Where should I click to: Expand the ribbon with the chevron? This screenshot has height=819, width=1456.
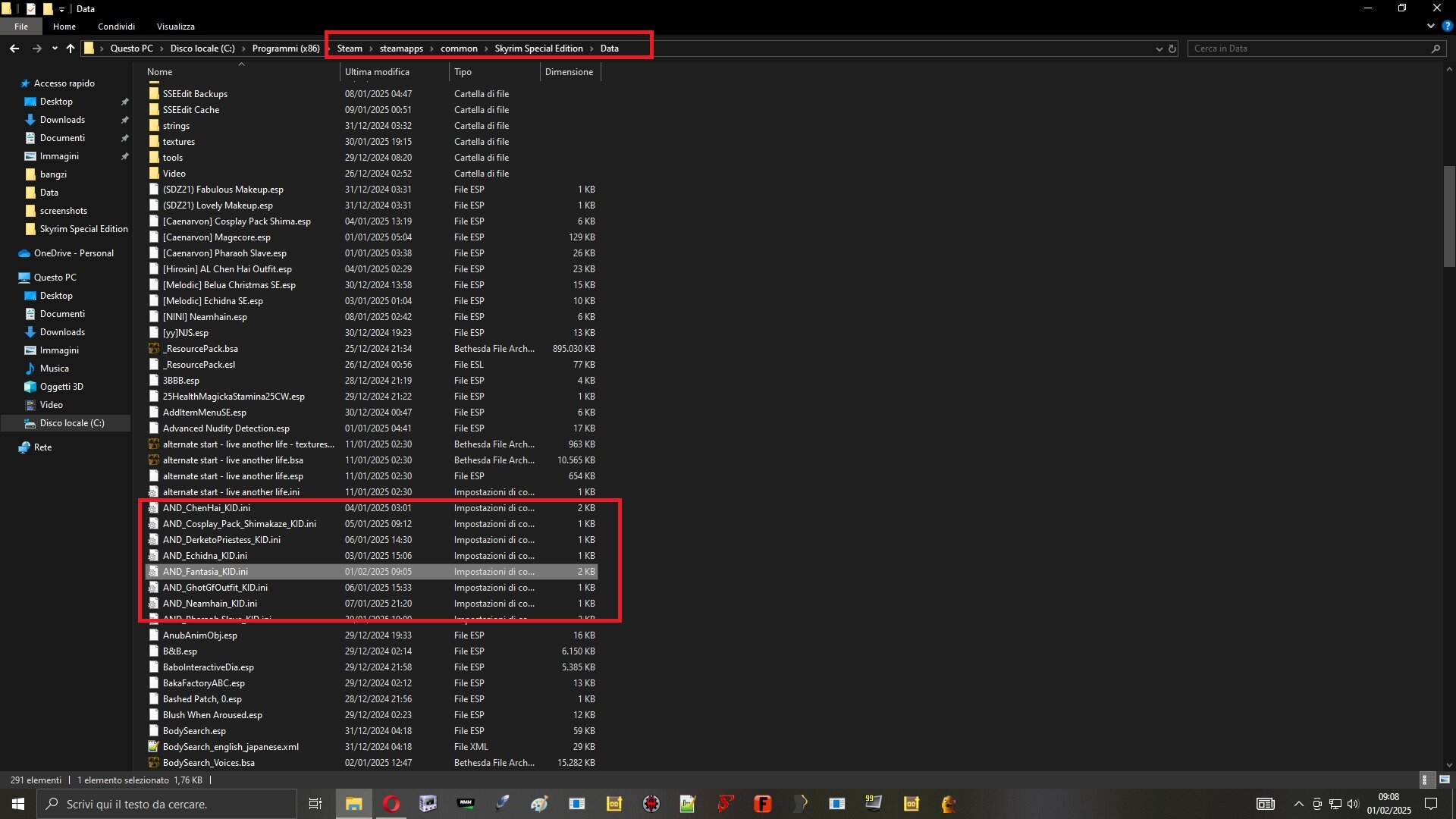[1430, 26]
